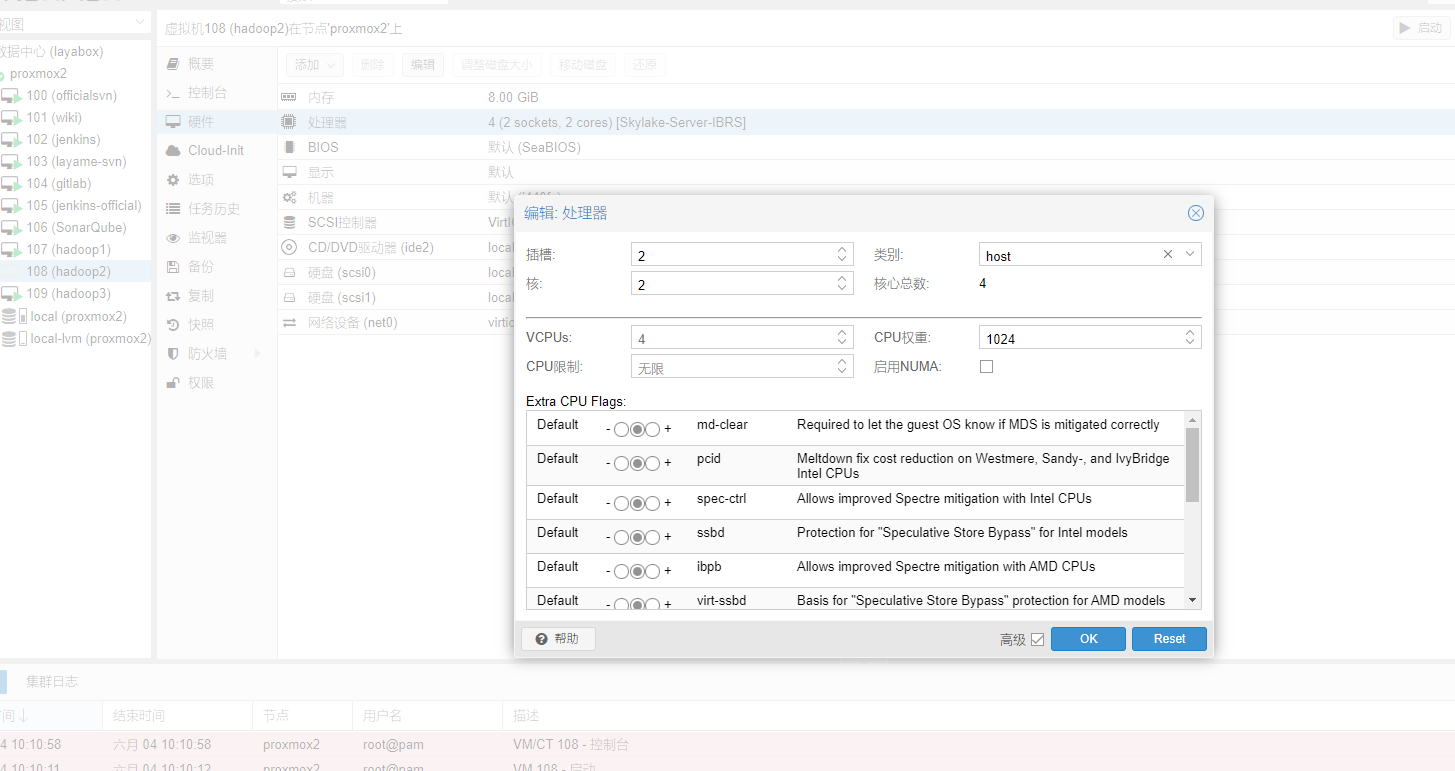The height and width of the screenshot is (771, 1455).
Task: Confirm with the OK button
Action: tap(1088, 639)
